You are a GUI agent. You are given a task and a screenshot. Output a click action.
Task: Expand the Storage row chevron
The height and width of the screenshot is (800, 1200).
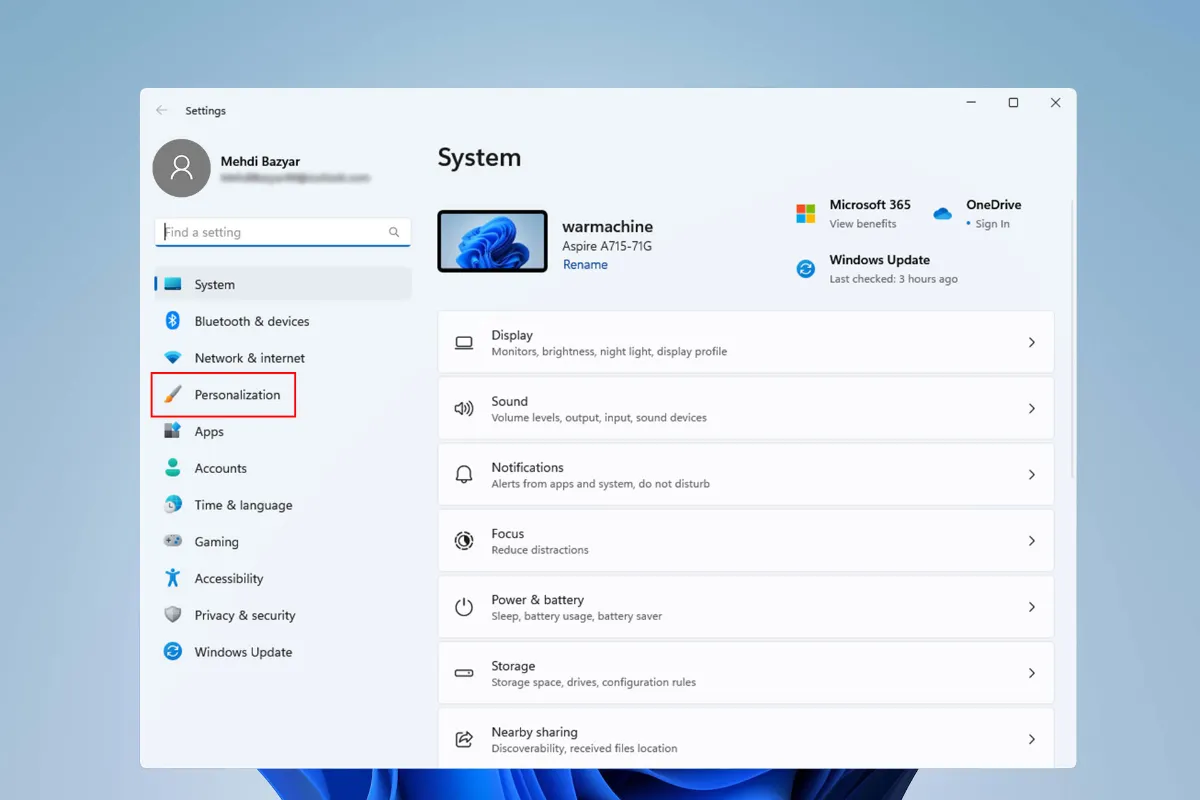(x=1031, y=673)
